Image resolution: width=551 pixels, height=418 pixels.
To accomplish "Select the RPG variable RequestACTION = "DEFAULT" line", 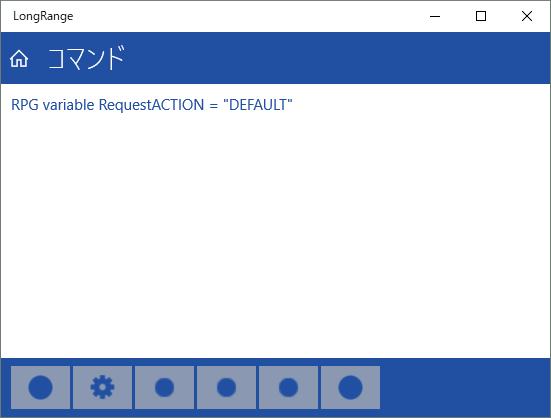I will click(x=152, y=105).
